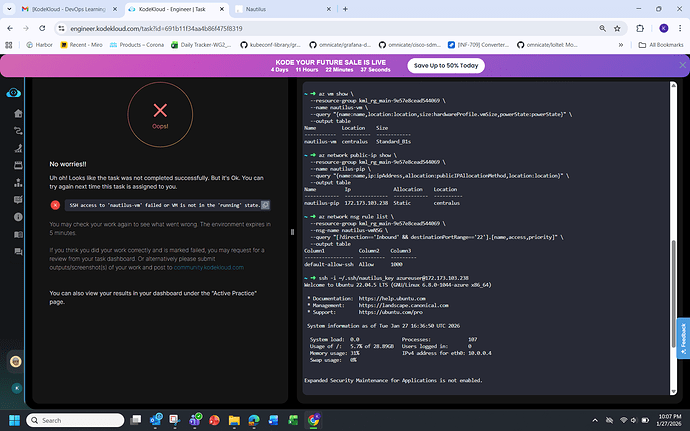Viewport: 690px width, 431px height.
Task: Open the learning paths route icon
Action: (x=18, y=131)
